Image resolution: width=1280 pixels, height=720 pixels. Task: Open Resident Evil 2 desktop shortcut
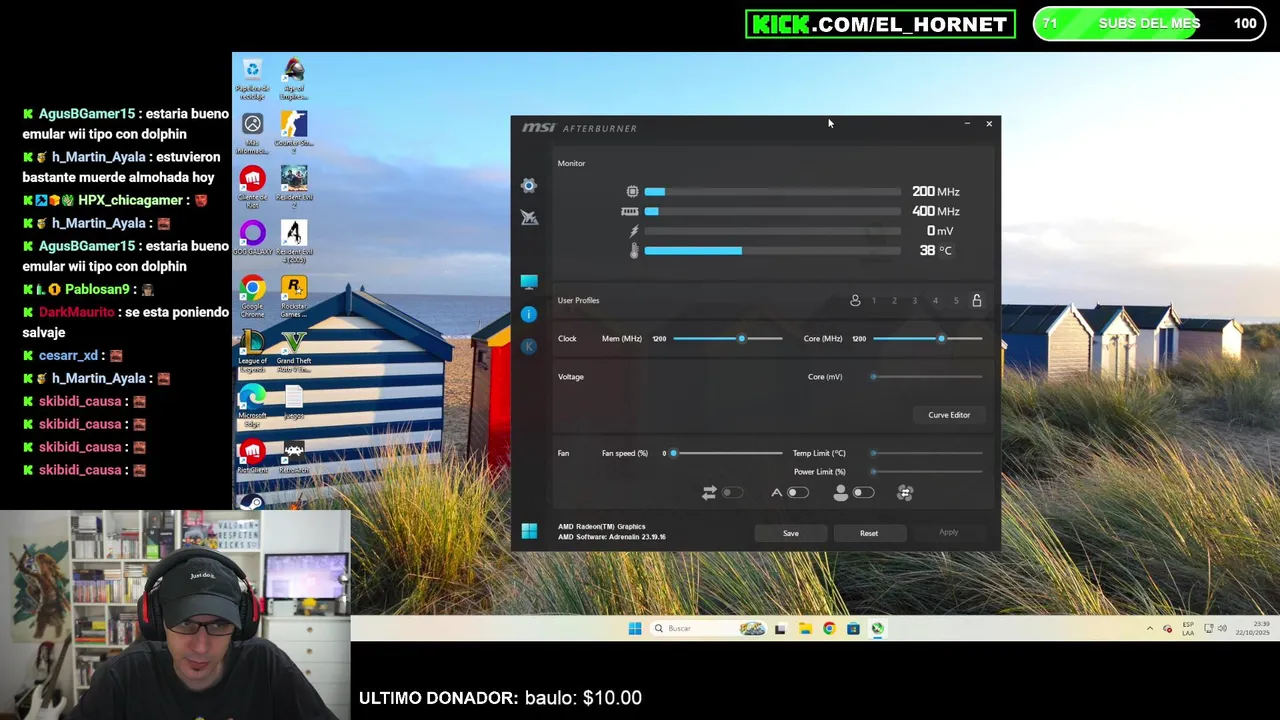tap(294, 187)
